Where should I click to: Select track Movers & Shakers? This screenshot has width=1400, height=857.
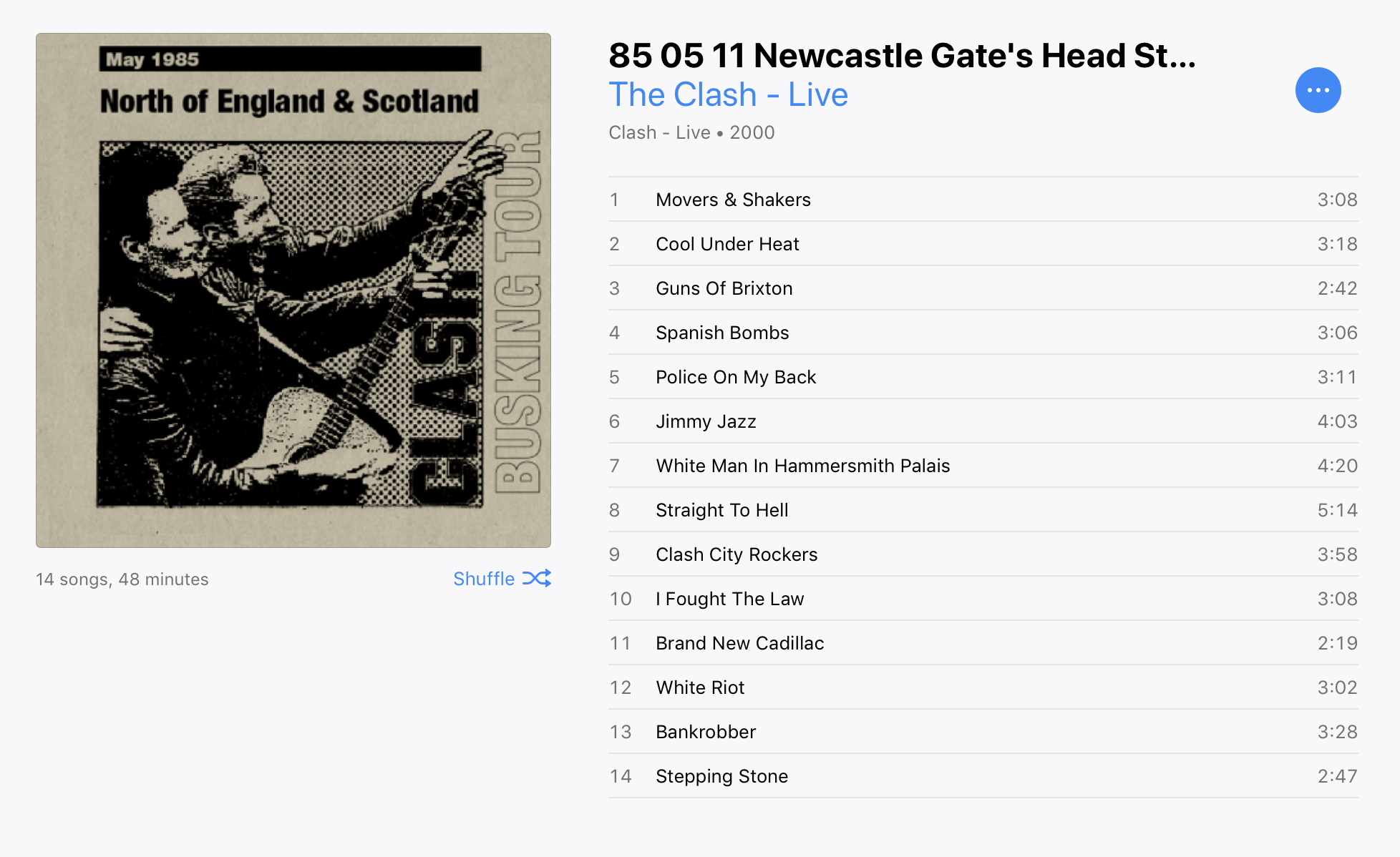point(983,200)
